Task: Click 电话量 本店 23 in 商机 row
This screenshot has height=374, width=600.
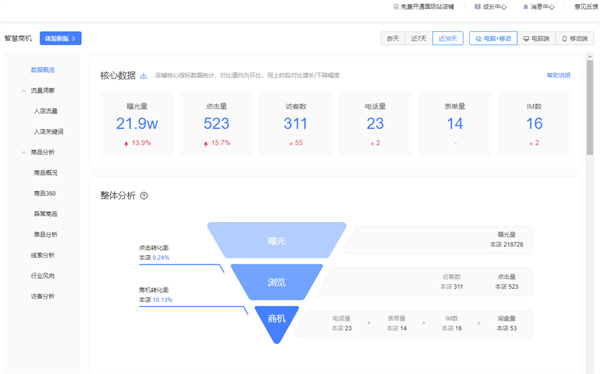Action: 341,328
